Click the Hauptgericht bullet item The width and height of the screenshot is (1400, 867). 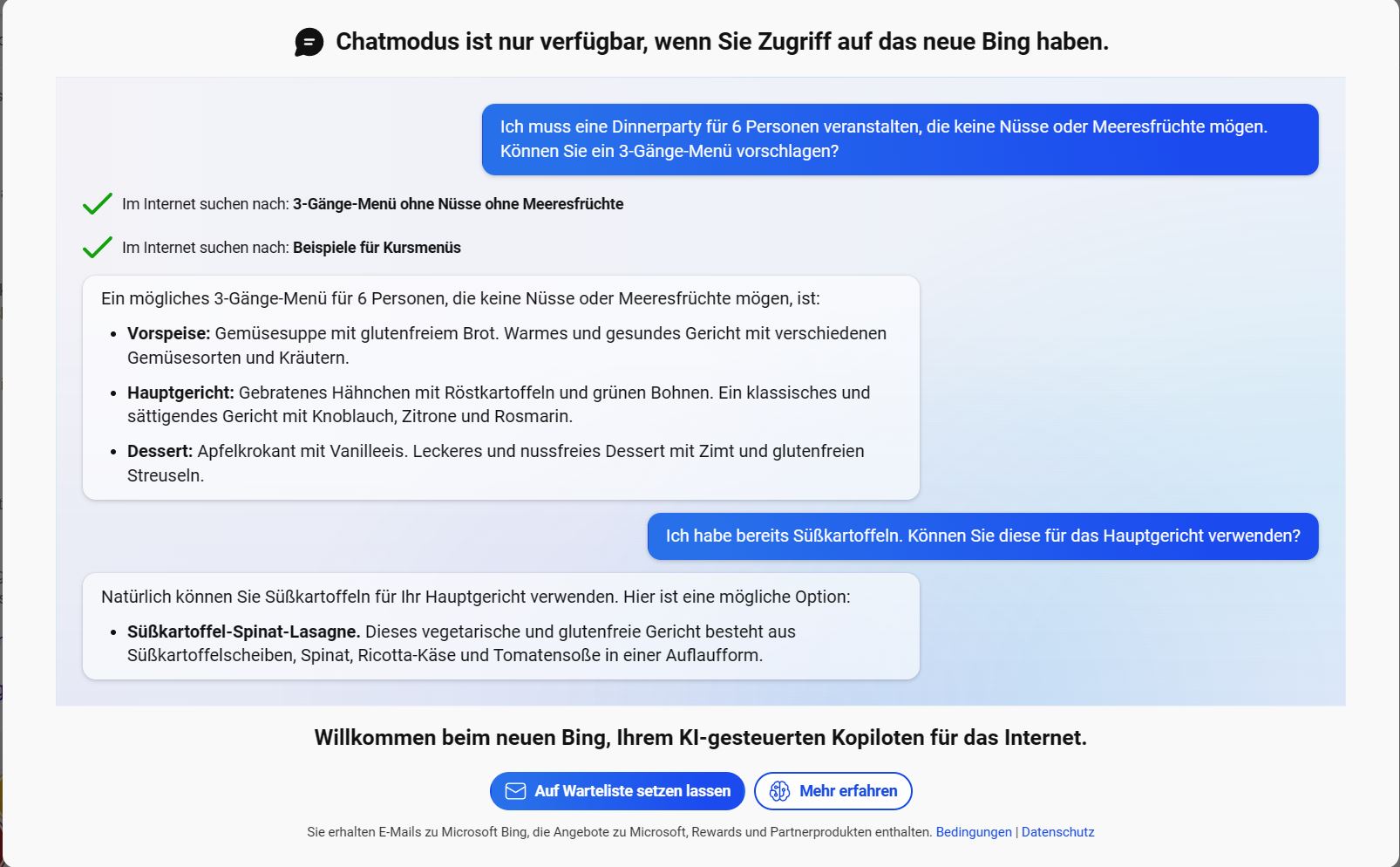(498, 405)
